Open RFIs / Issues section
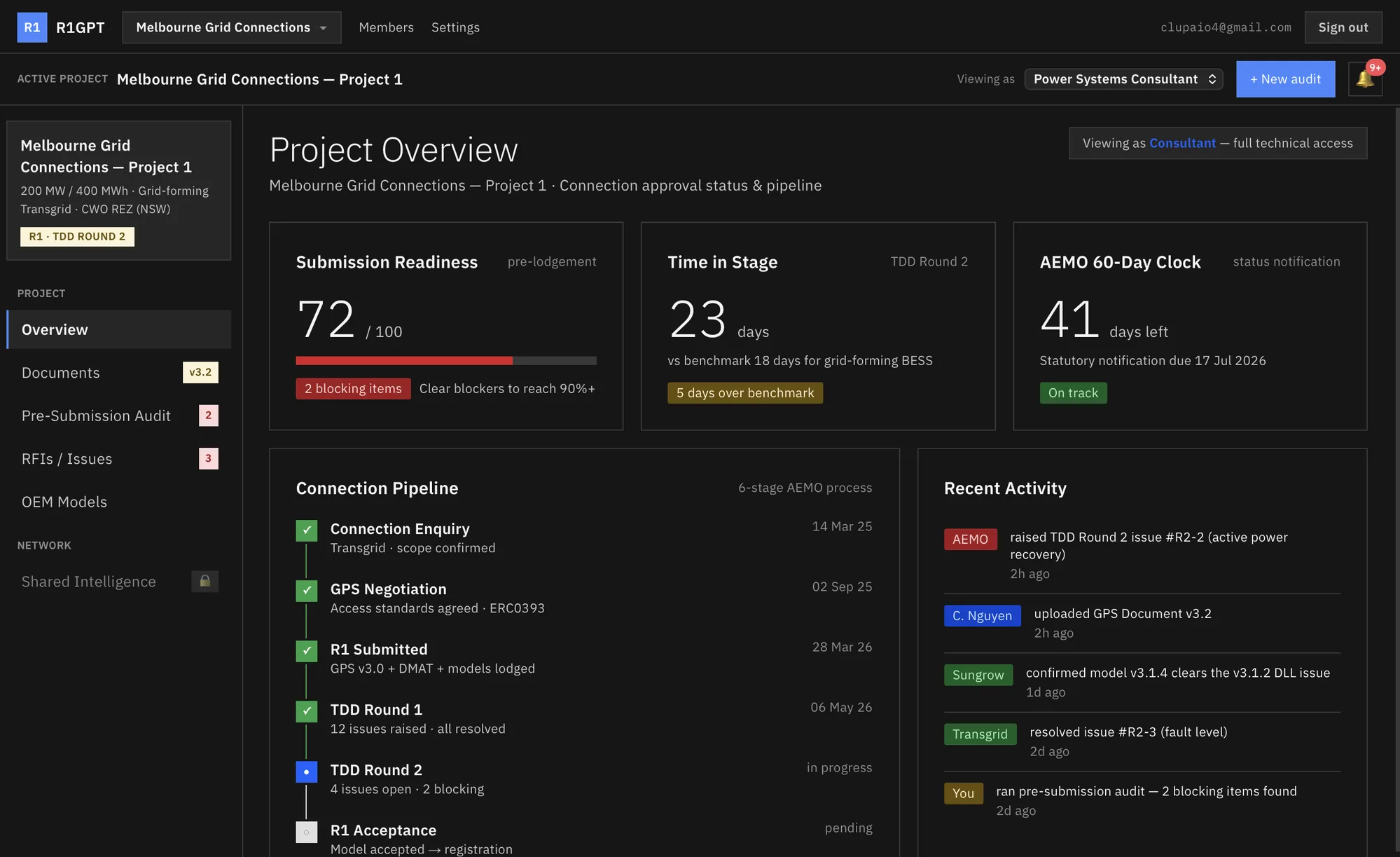This screenshot has width=1400, height=857. point(119,459)
